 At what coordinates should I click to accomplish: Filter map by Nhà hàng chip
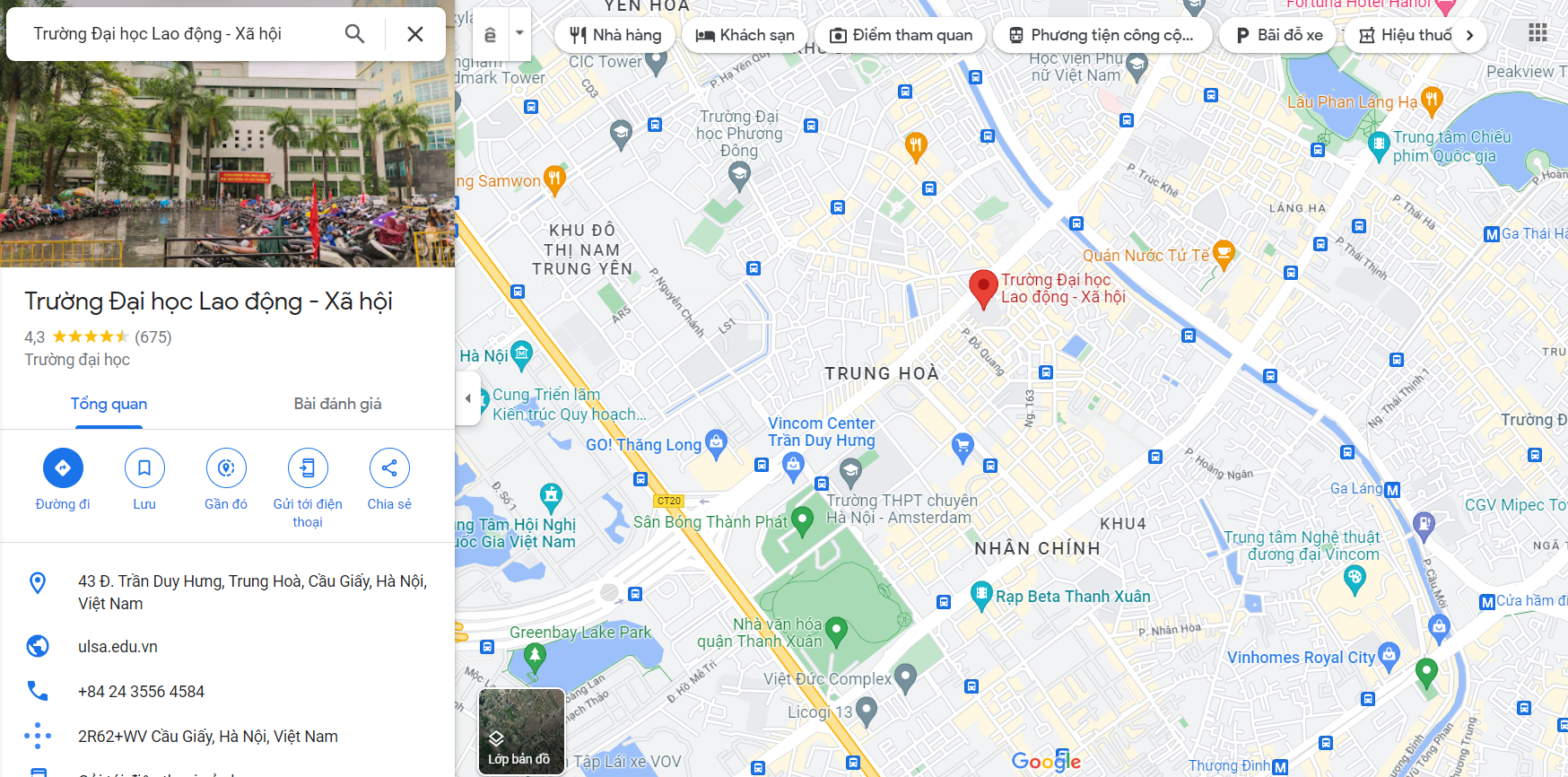pyautogui.click(x=615, y=35)
